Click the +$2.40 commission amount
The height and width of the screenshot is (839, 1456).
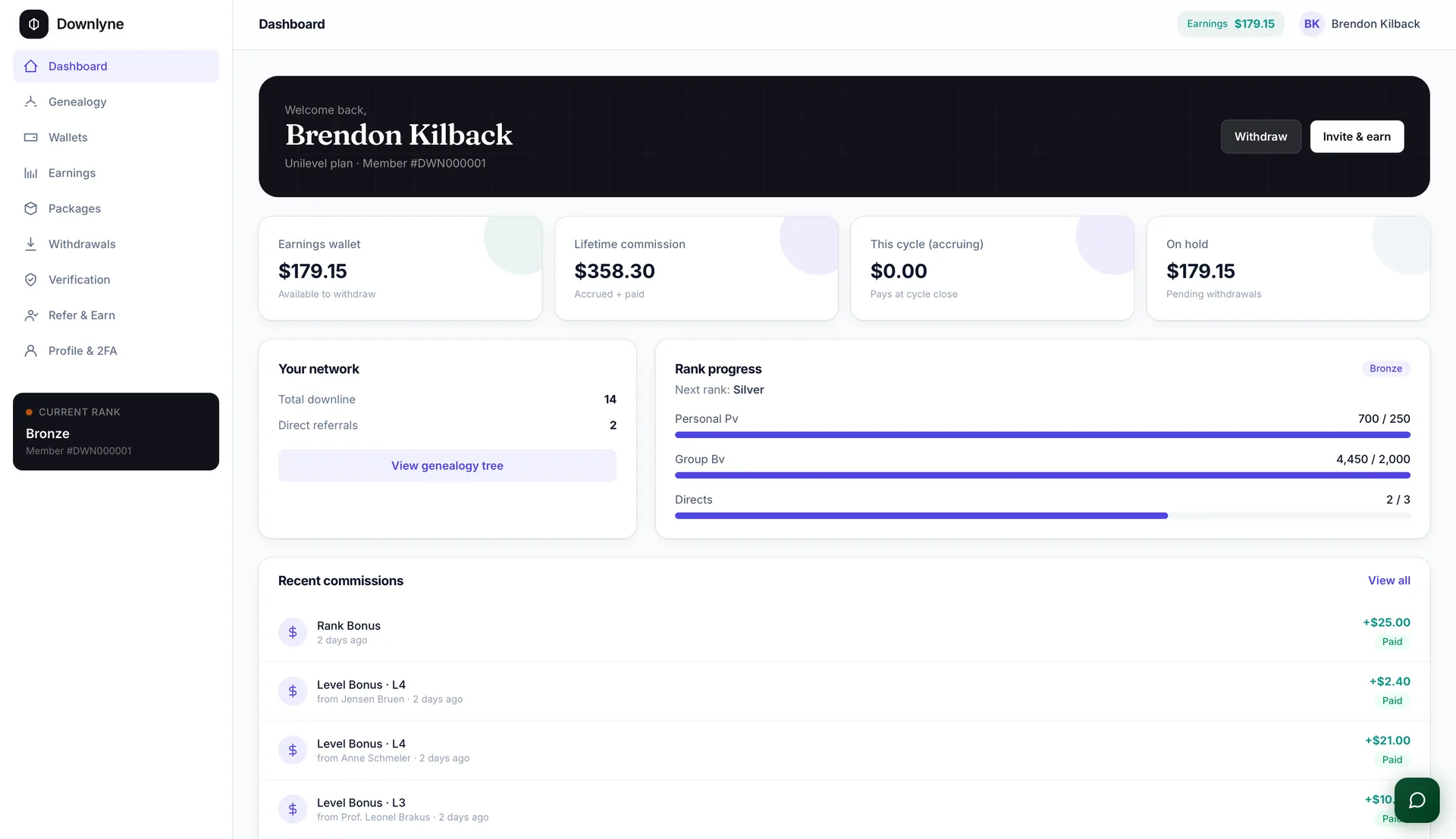pos(1389,681)
